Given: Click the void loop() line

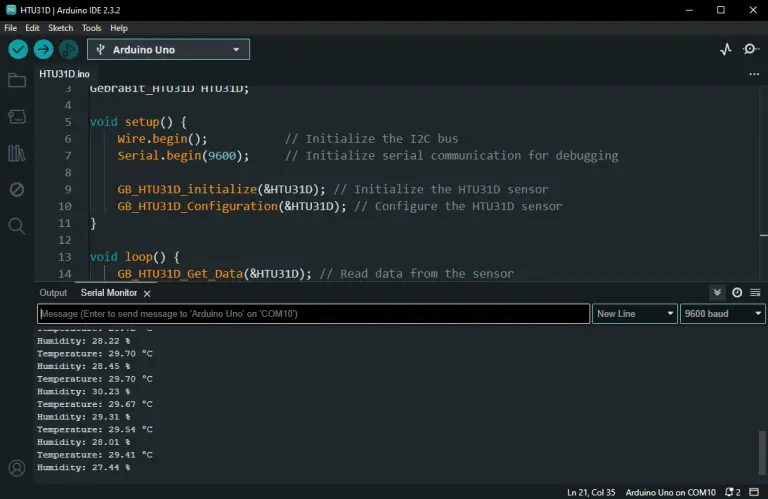Looking at the screenshot, I should (135, 257).
